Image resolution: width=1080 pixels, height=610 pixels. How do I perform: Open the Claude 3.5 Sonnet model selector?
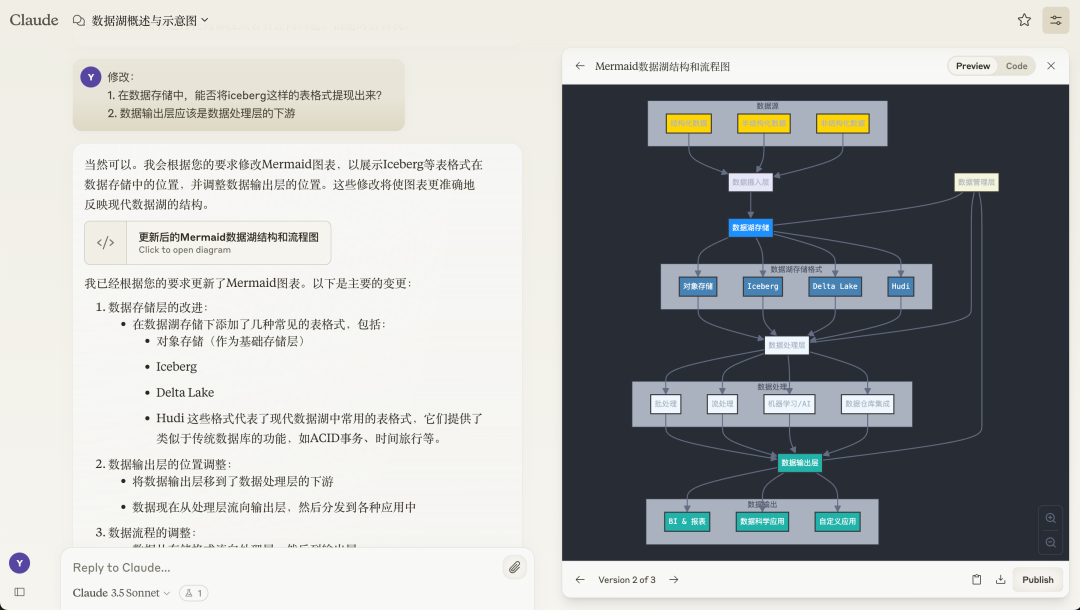click(119, 592)
